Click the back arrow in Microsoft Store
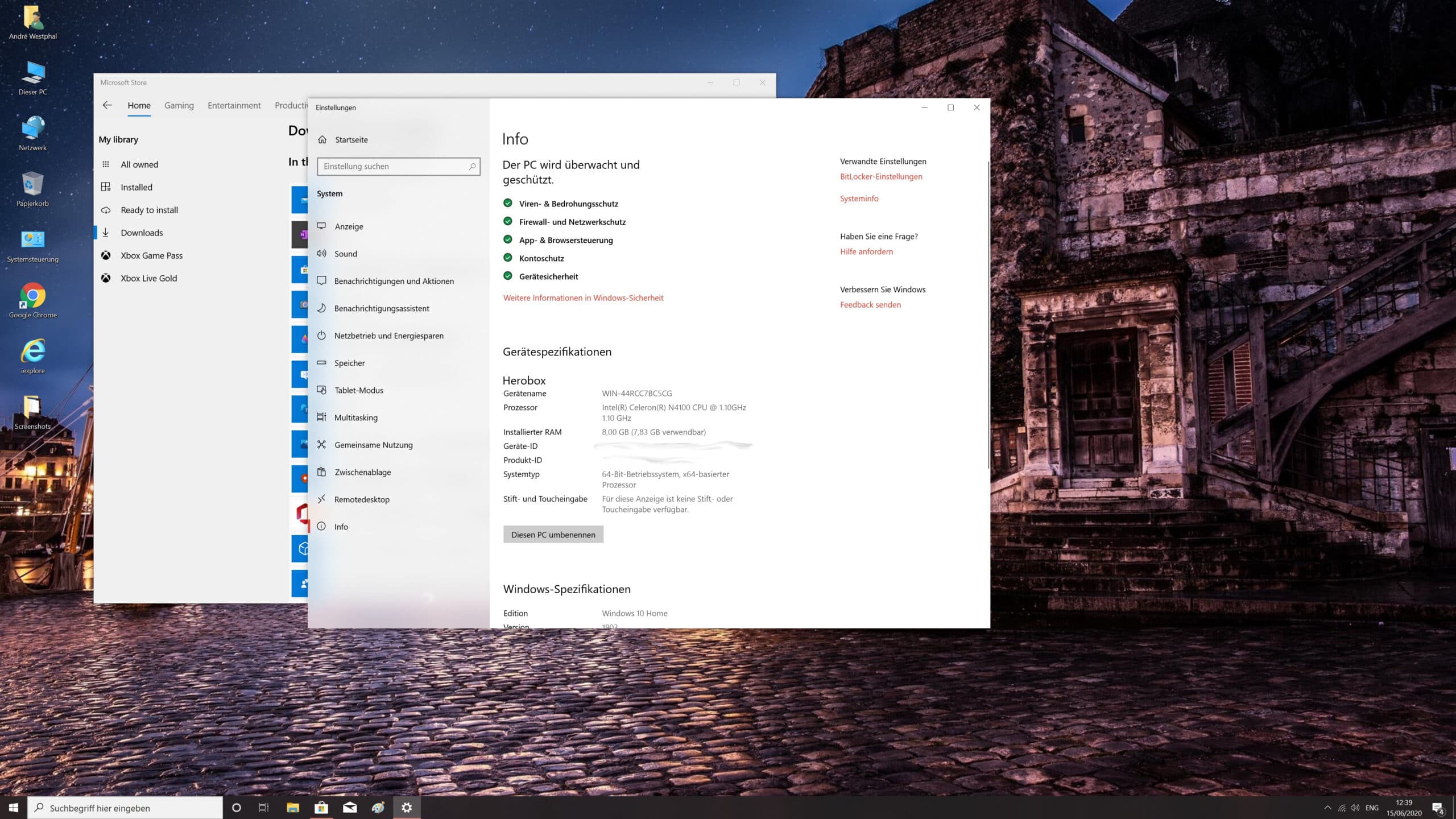Screen dimensions: 1456x819 [x=107, y=105]
